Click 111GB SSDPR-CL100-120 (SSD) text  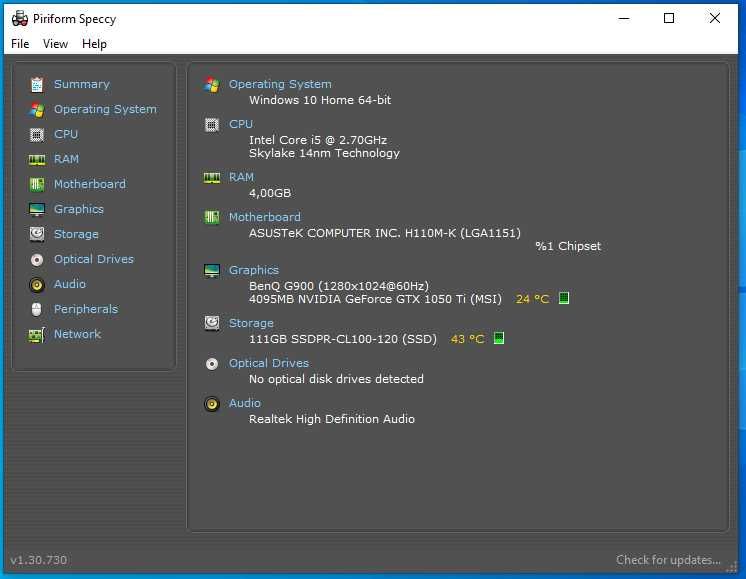click(343, 339)
